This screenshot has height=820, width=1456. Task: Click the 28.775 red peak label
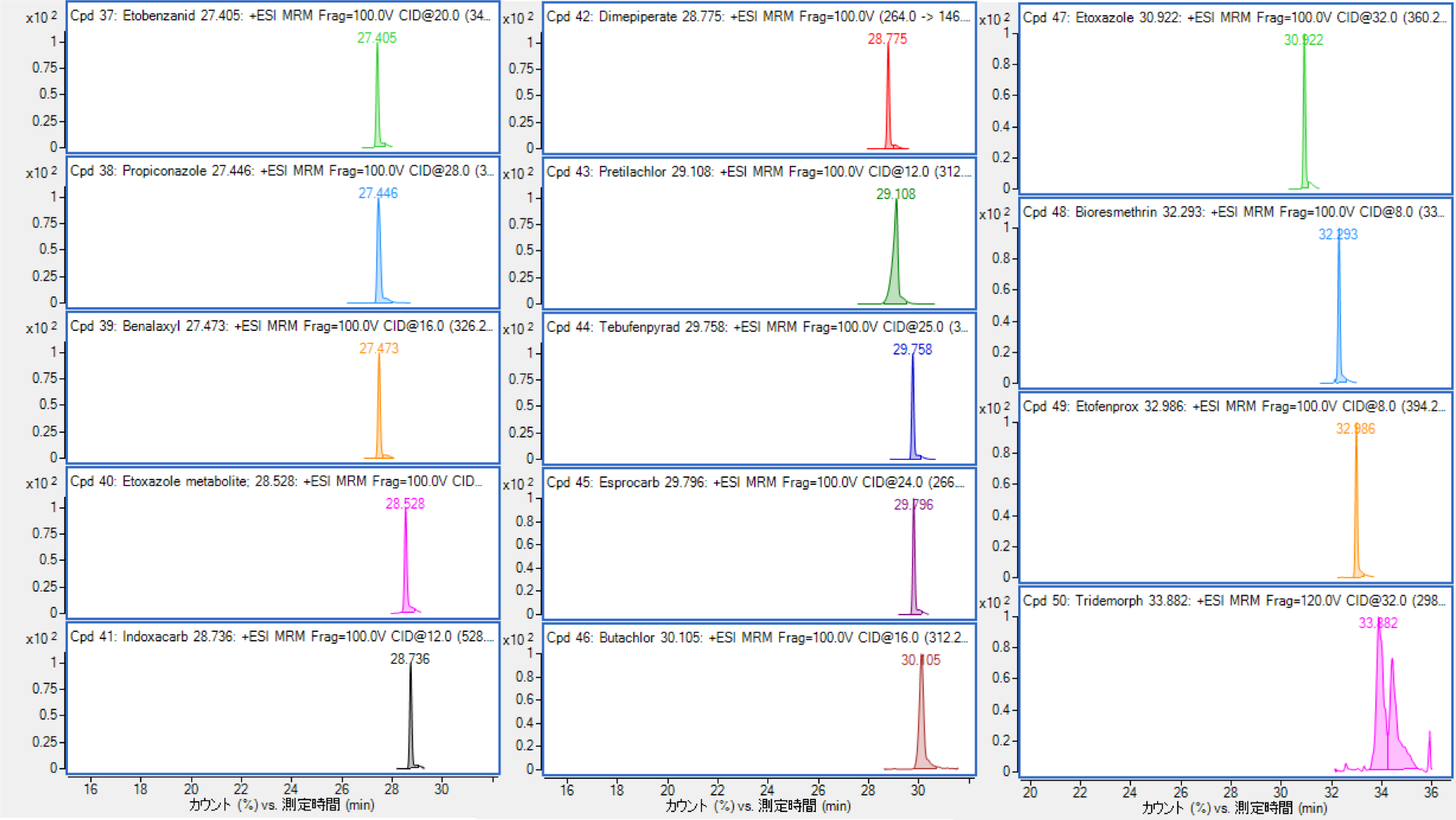888,39
